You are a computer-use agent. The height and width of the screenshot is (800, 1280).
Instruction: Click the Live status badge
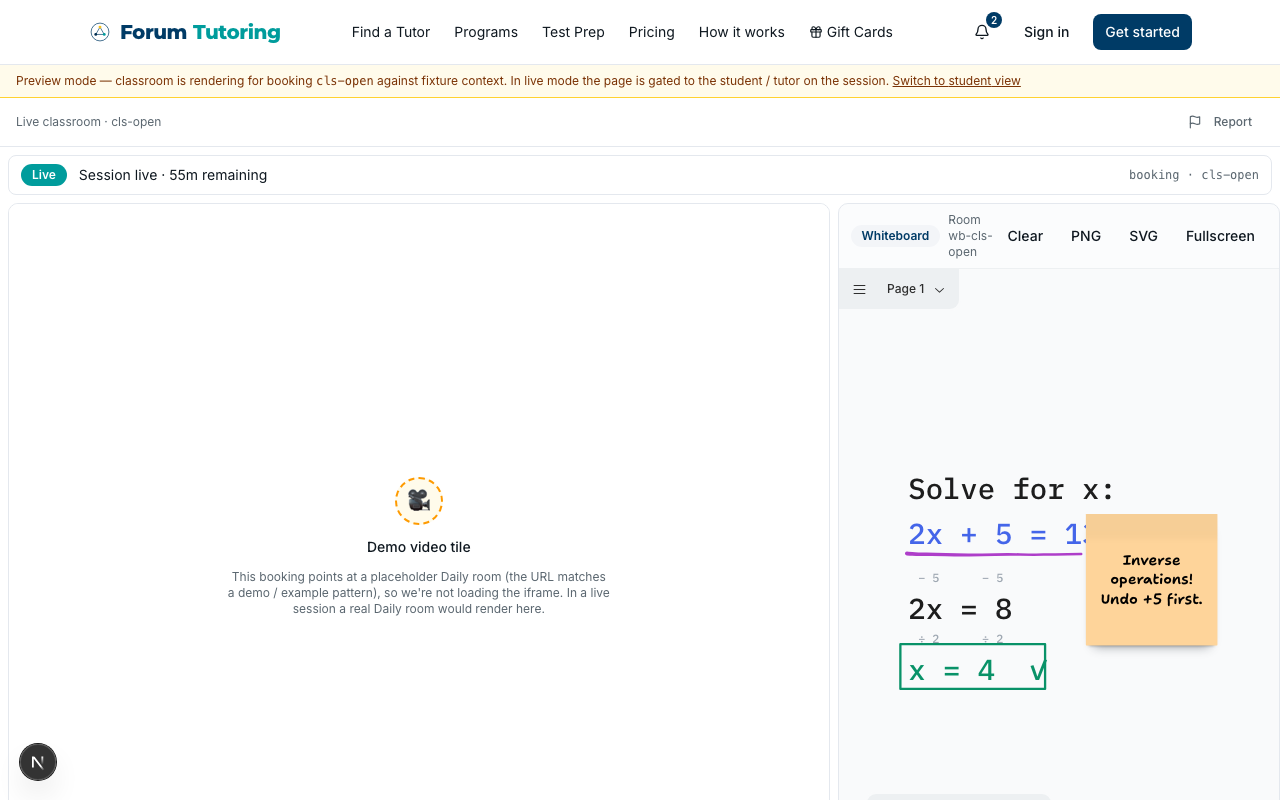(44, 175)
